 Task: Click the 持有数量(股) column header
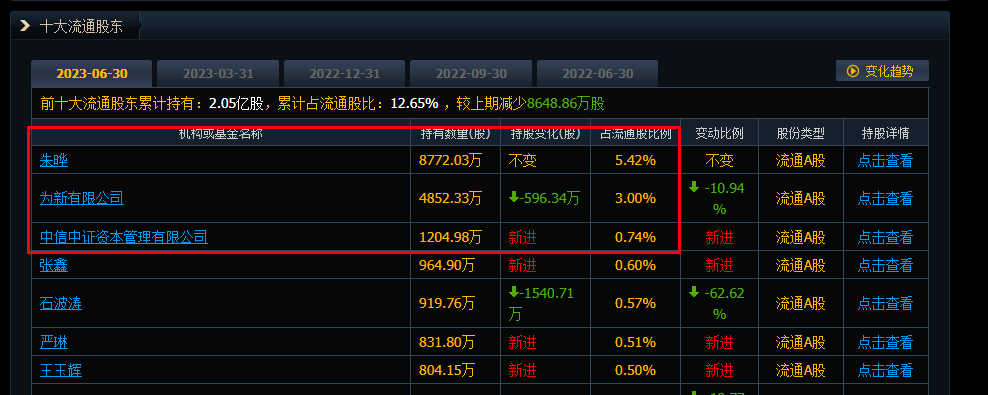pos(456,134)
